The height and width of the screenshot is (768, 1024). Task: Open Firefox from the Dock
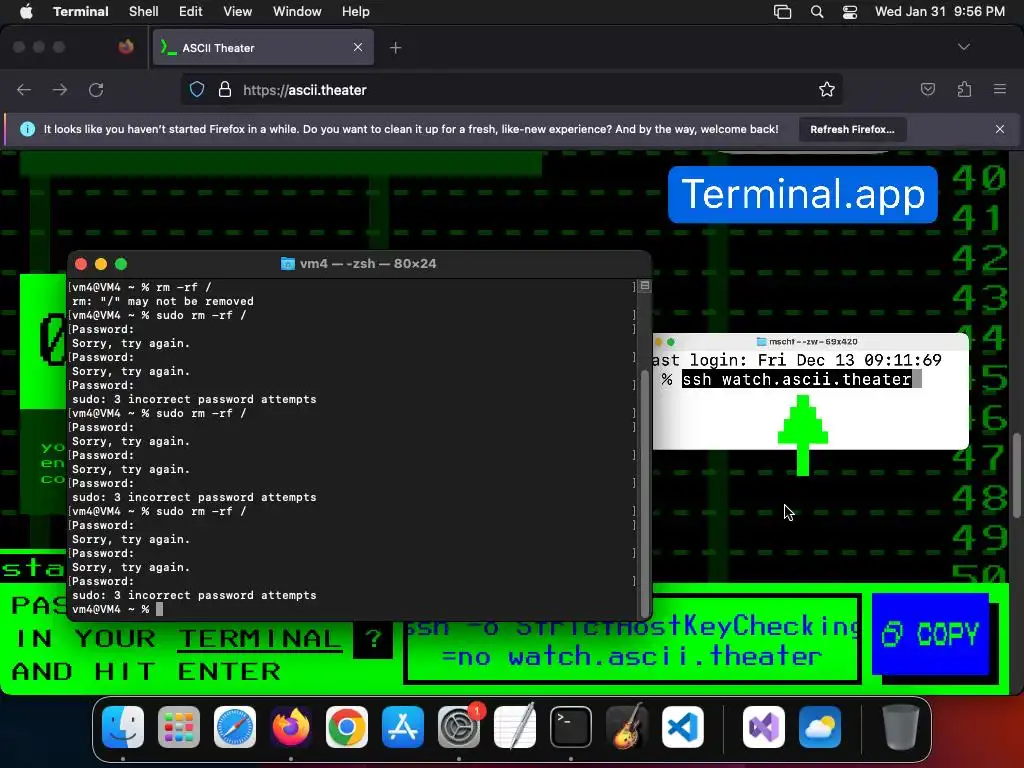291,727
